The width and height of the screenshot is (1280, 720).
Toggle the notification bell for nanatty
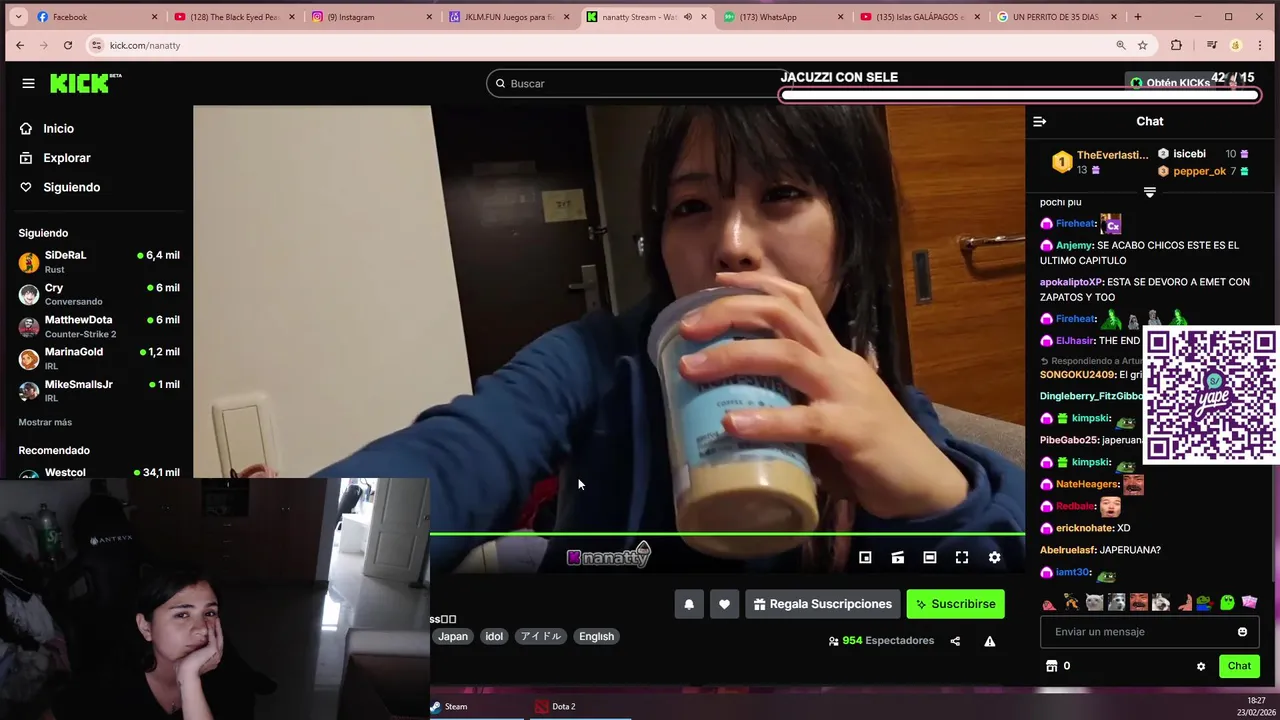[x=689, y=604]
